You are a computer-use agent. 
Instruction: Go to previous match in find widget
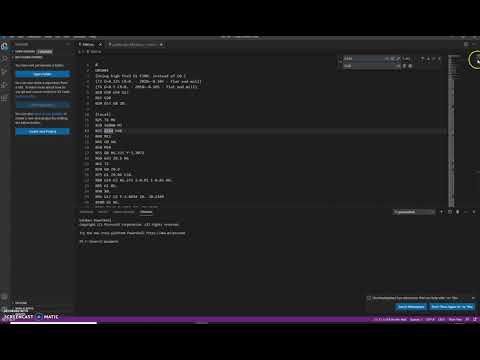click(423, 59)
